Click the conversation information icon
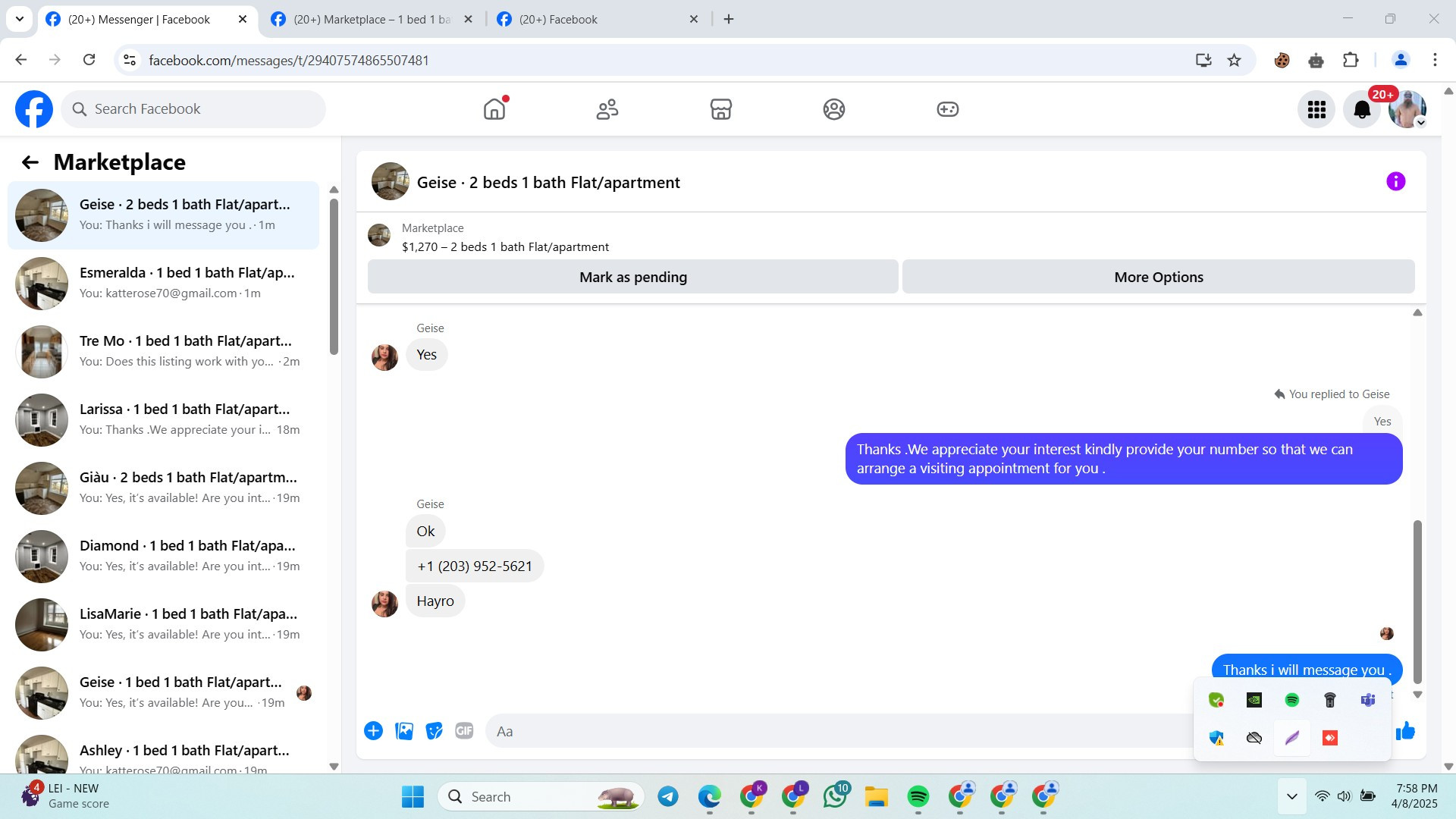The image size is (1456, 819). click(x=1395, y=181)
